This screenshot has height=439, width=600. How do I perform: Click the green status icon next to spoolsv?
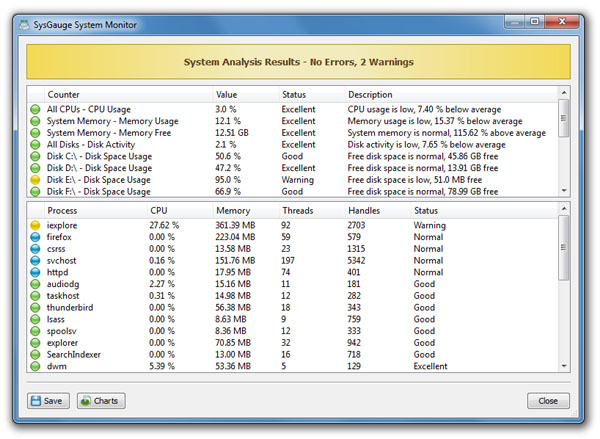tap(35, 331)
